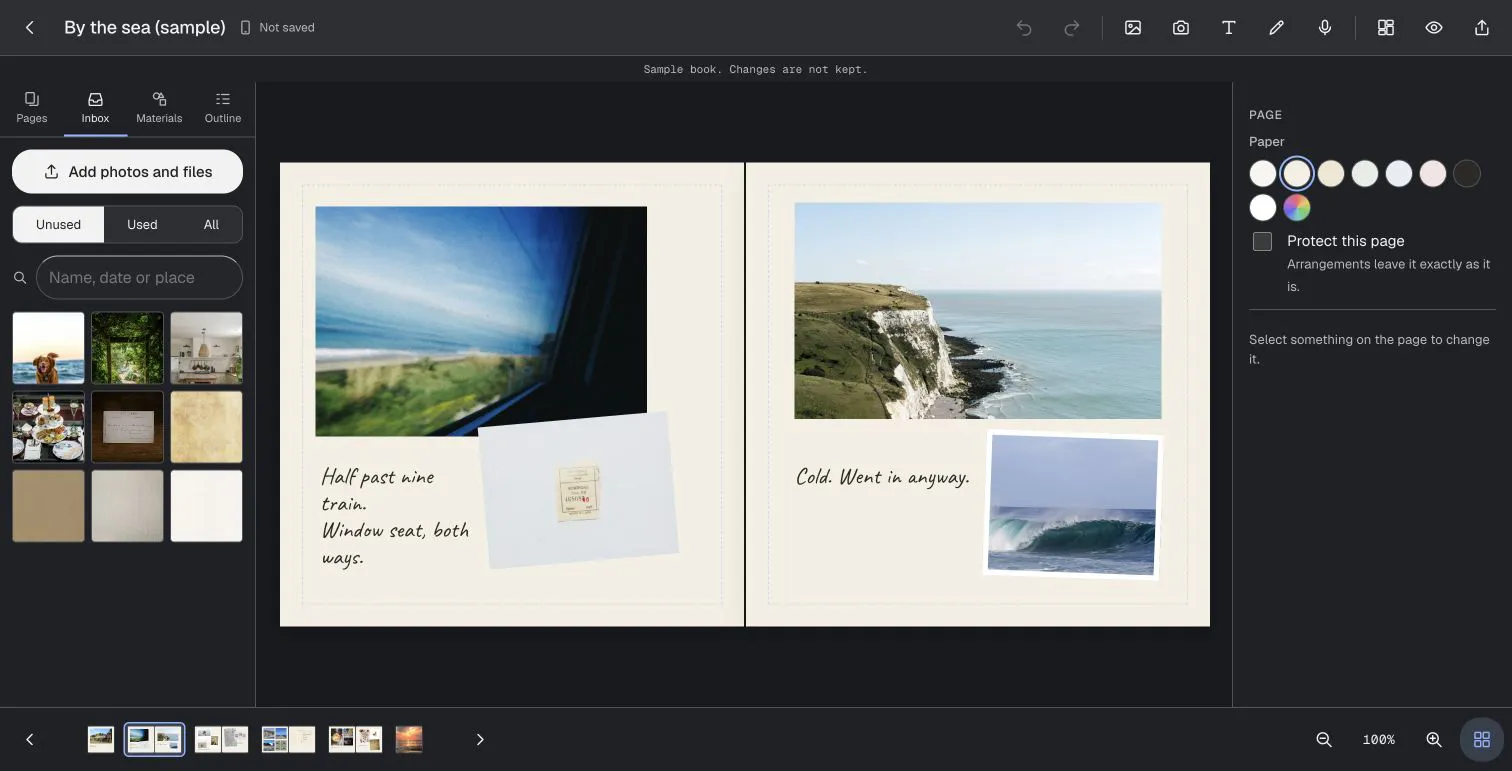Image resolution: width=1512 pixels, height=771 pixels.
Task: Click the 100% zoom level readout
Action: coord(1379,740)
